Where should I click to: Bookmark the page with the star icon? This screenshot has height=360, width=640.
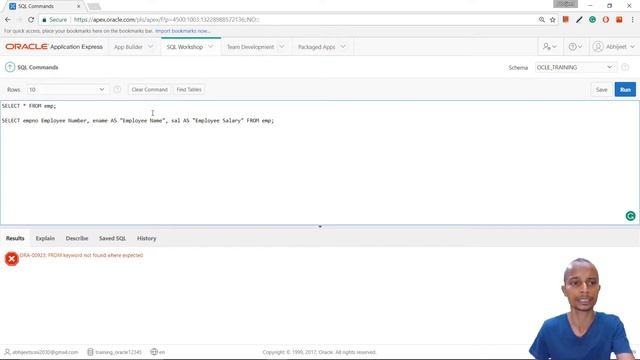pos(553,20)
